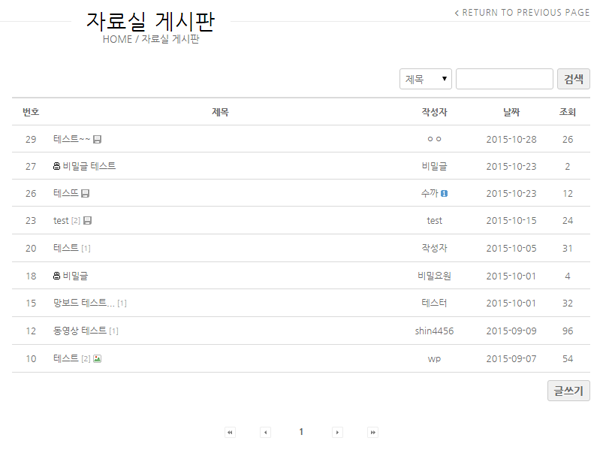Click the 검색 search button
The width and height of the screenshot is (600, 450).
(573, 79)
